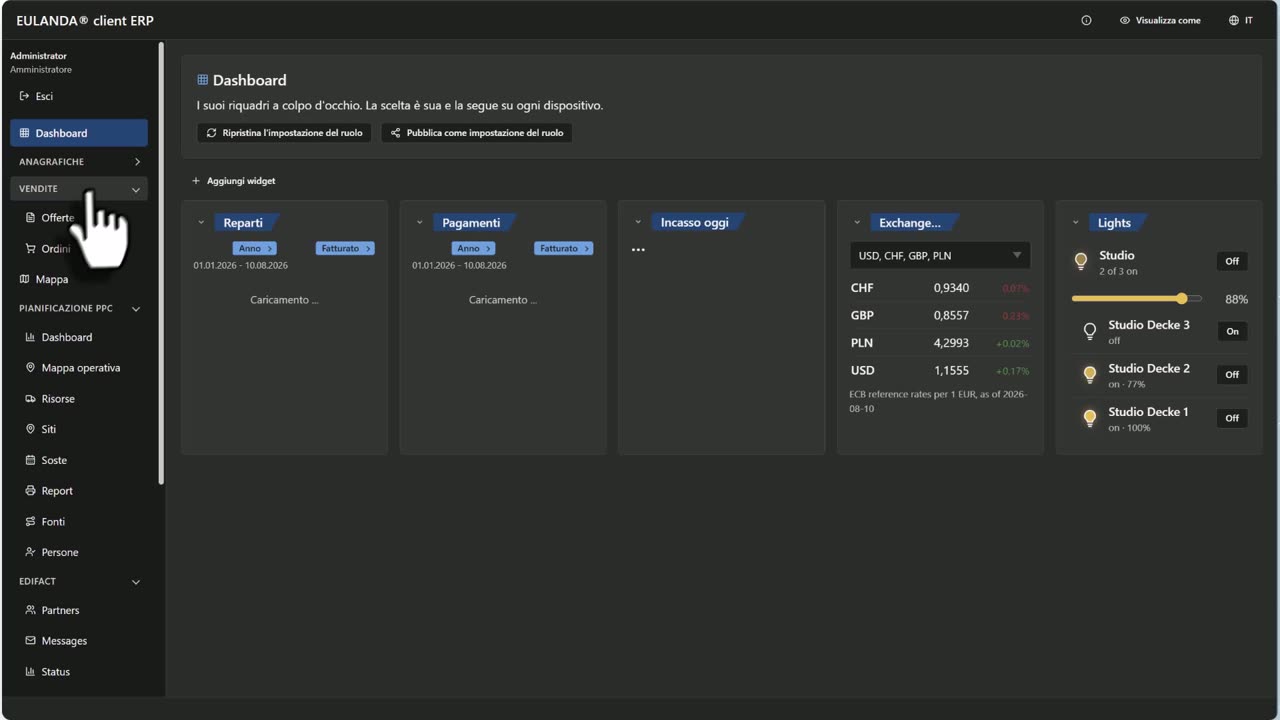This screenshot has height=720, width=1280.
Task: Select Dashboard in the sidebar
Action: pyautogui.click(x=79, y=133)
